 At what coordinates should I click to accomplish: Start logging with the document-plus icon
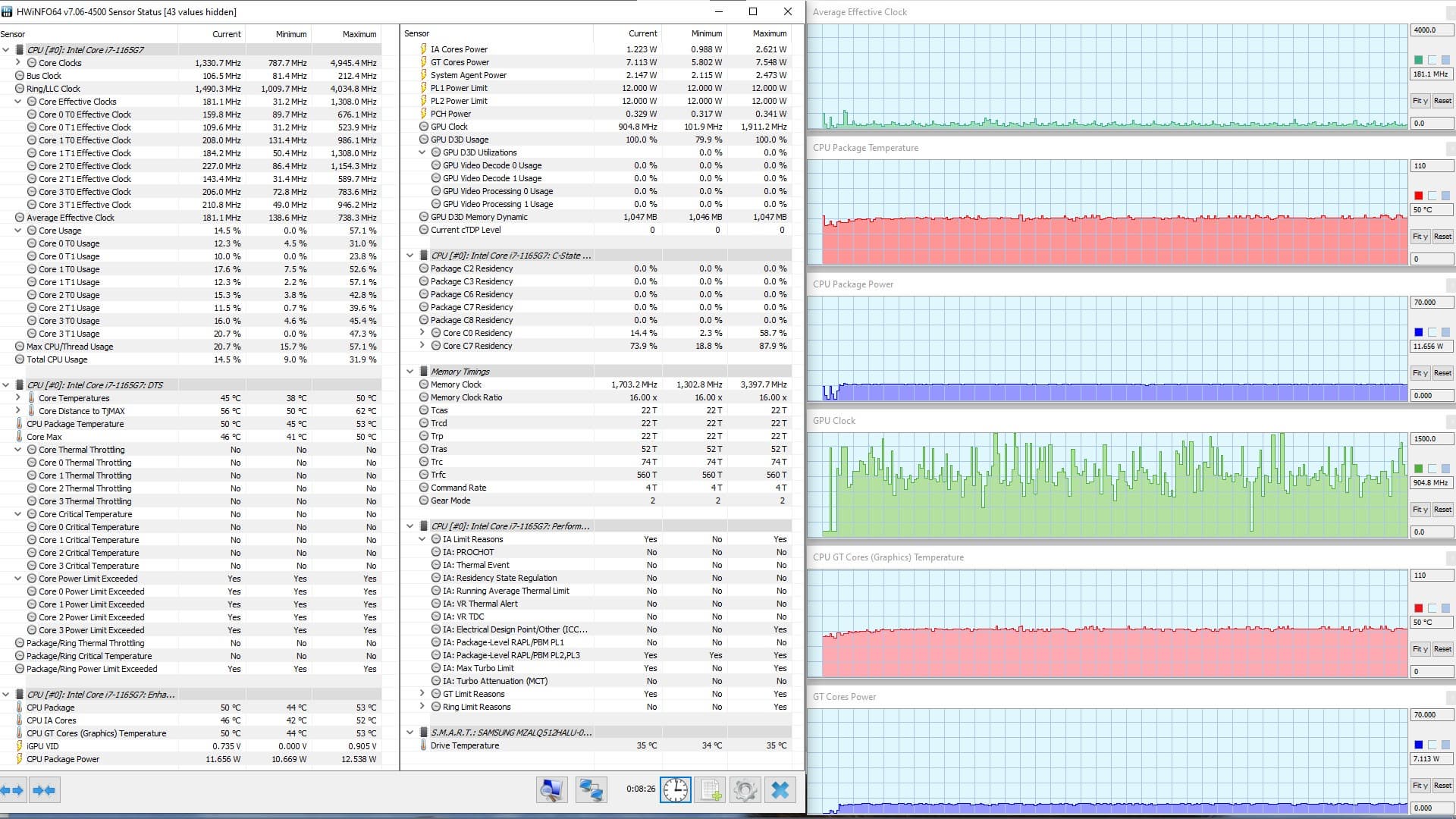pos(711,790)
